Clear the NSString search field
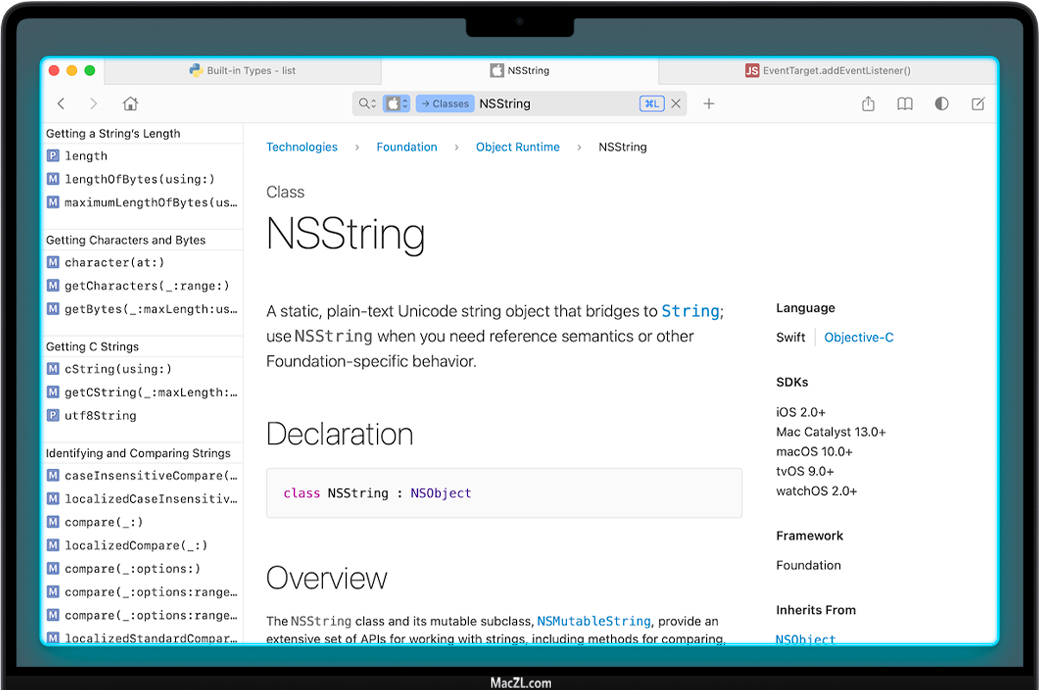The image size is (1040, 690). pyautogui.click(x=676, y=104)
